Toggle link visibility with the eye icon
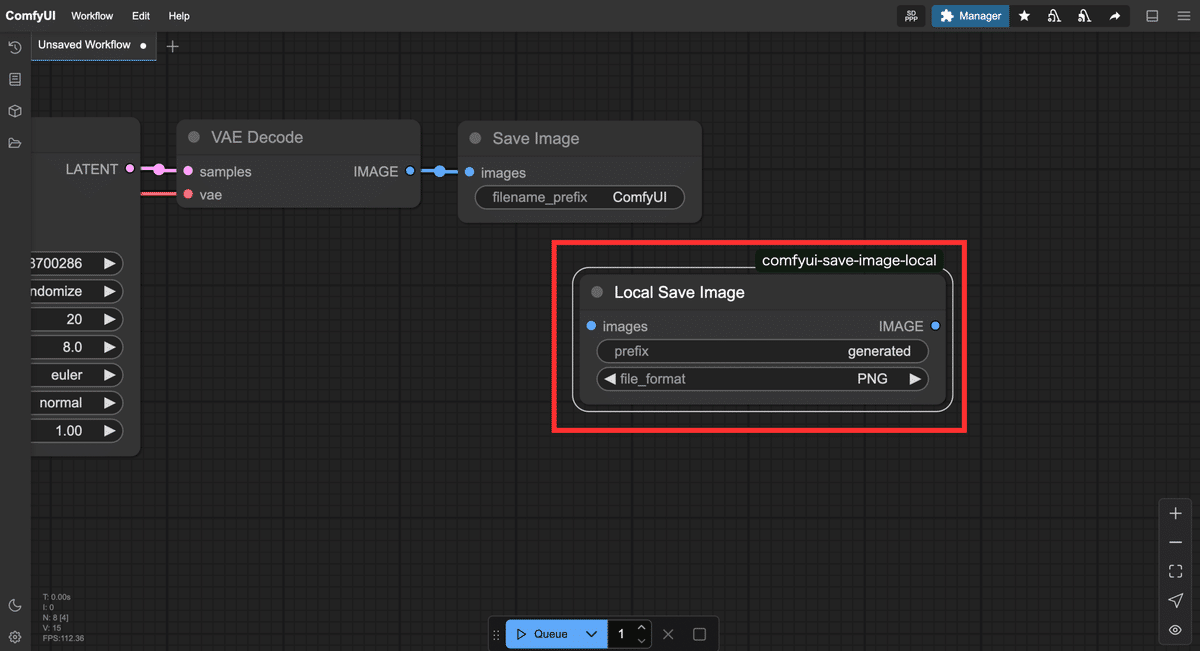 (1175, 630)
